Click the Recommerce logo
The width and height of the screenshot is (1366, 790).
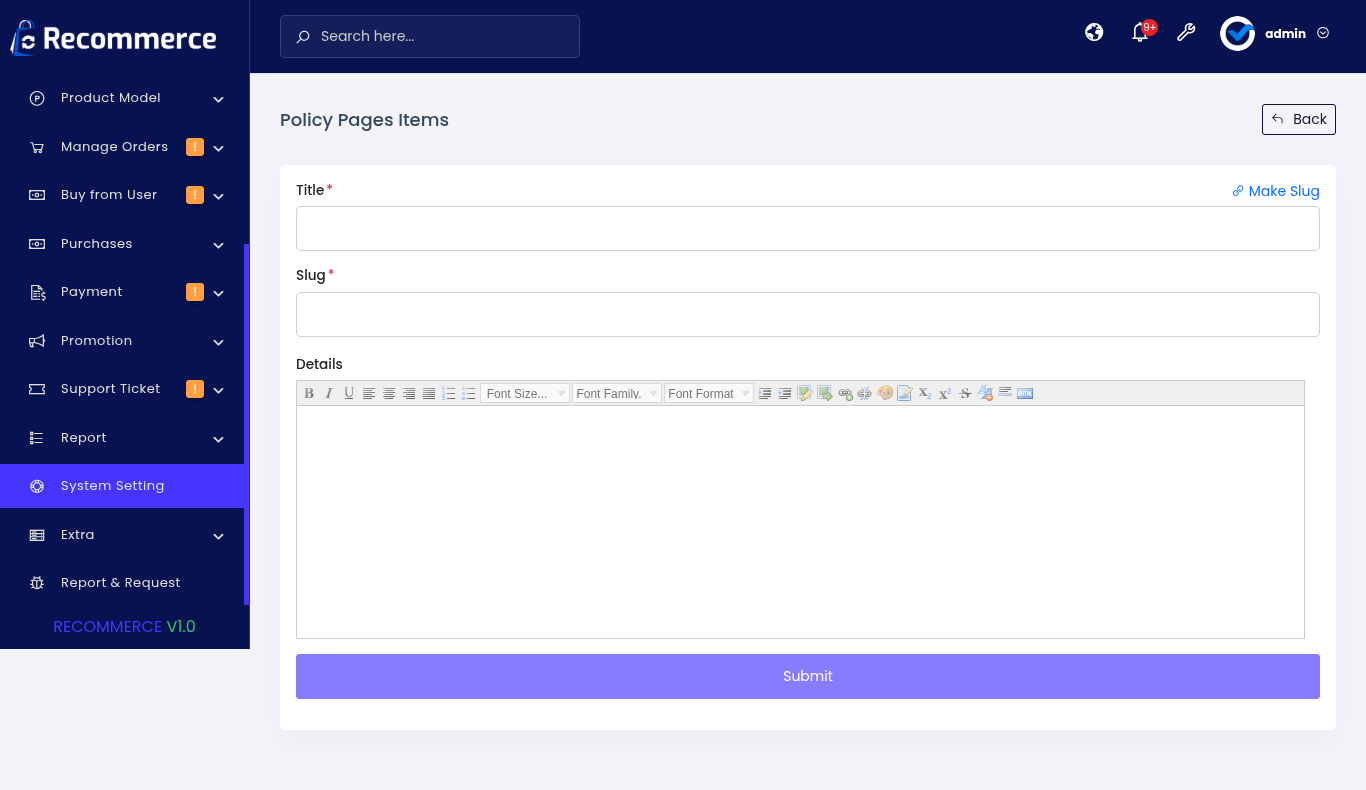113,38
